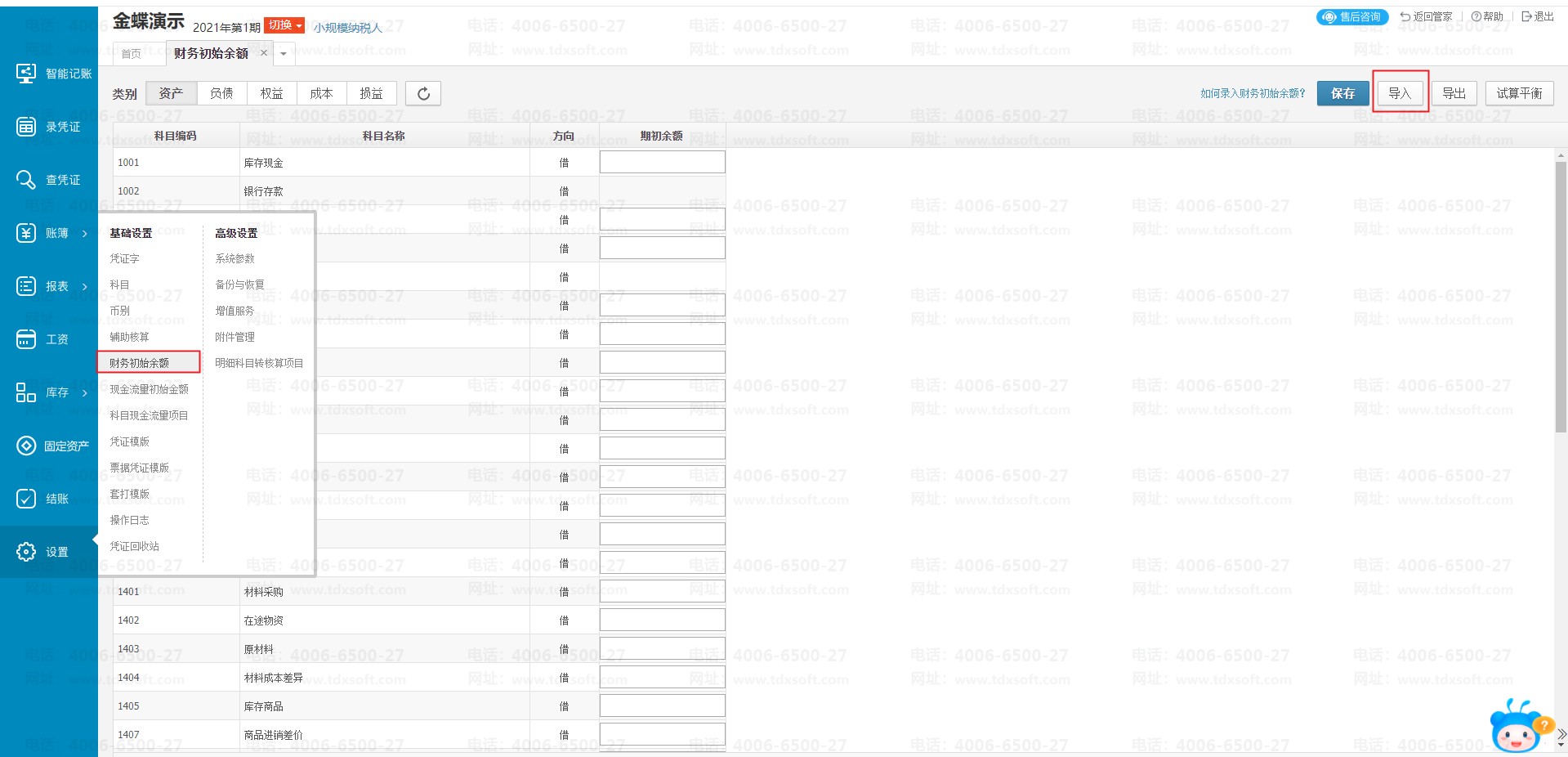
Task: Click the 期初余额 field for 在途物资
Action: (663, 620)
